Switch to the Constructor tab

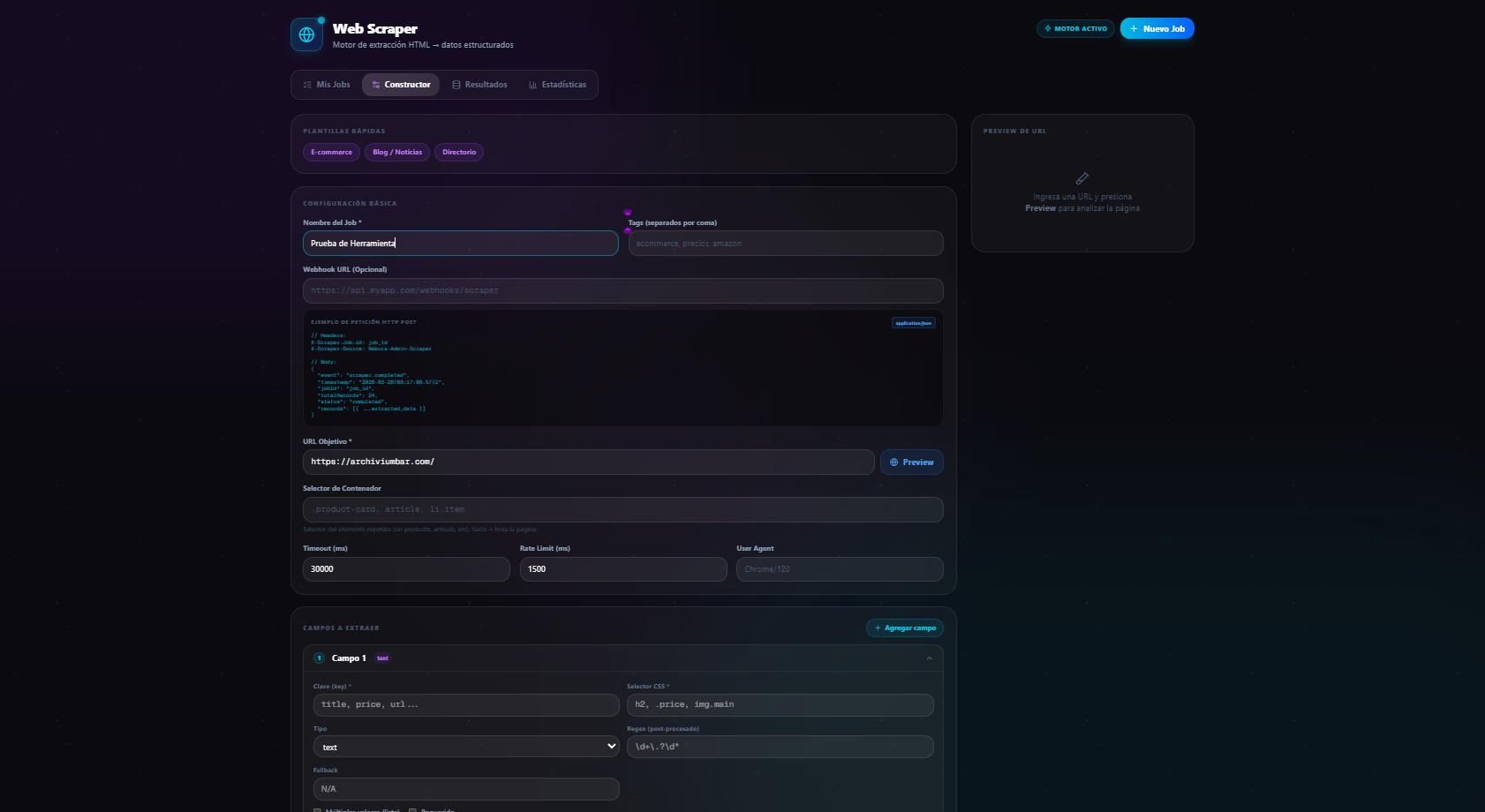(x=401, y=85)
